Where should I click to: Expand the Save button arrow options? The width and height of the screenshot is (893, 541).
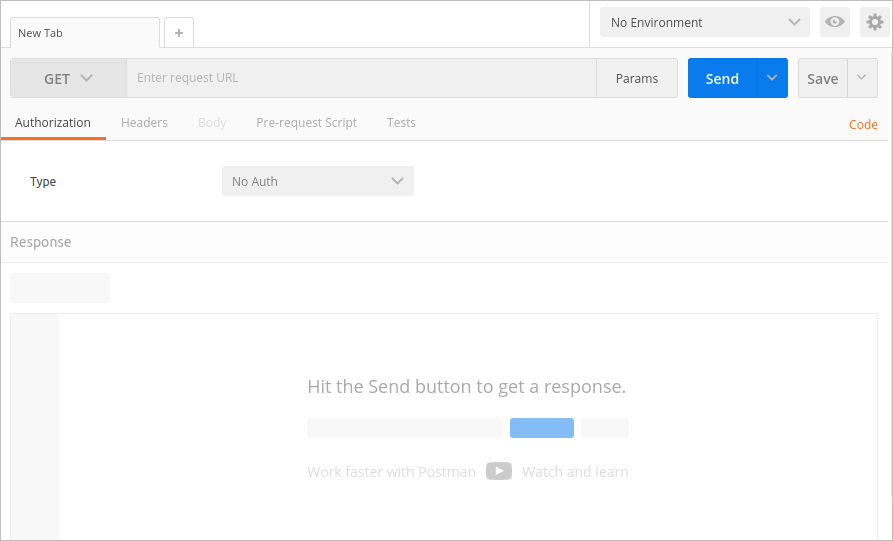862,78
